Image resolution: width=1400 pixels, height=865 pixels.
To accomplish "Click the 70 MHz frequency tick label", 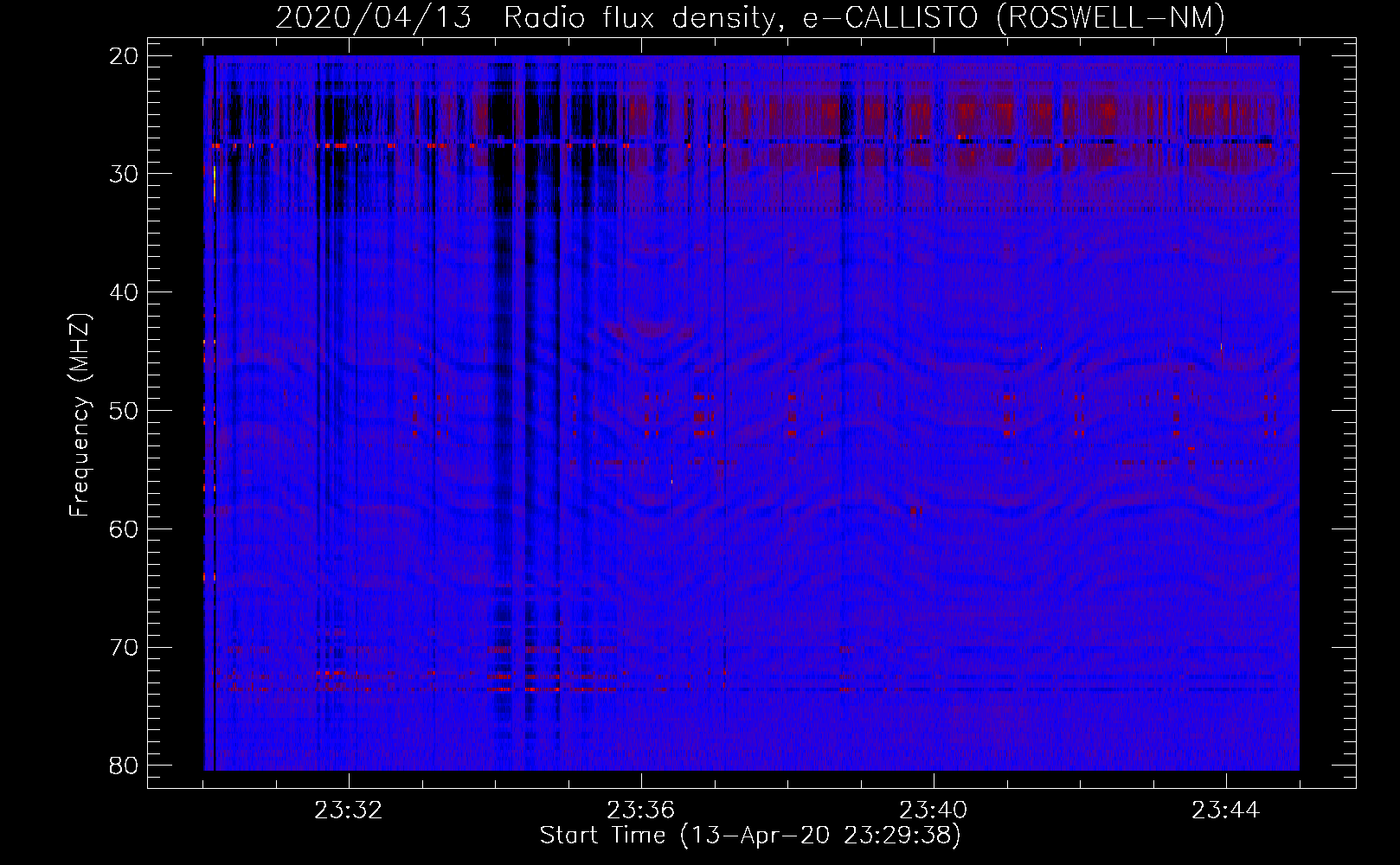I will [125, 648].
